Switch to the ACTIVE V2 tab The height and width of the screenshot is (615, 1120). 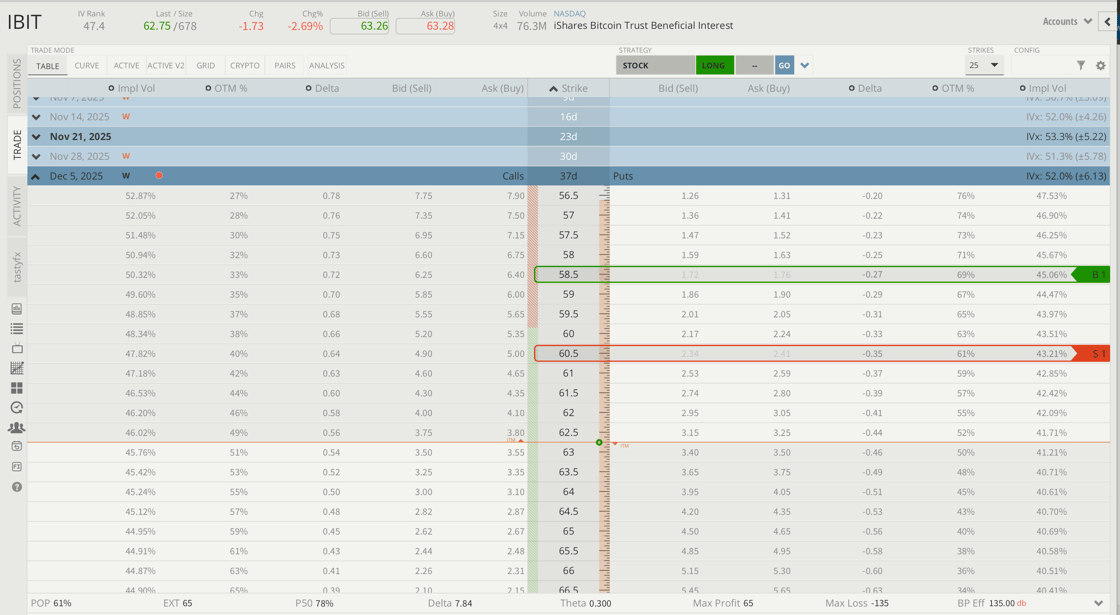coord(166,66)
